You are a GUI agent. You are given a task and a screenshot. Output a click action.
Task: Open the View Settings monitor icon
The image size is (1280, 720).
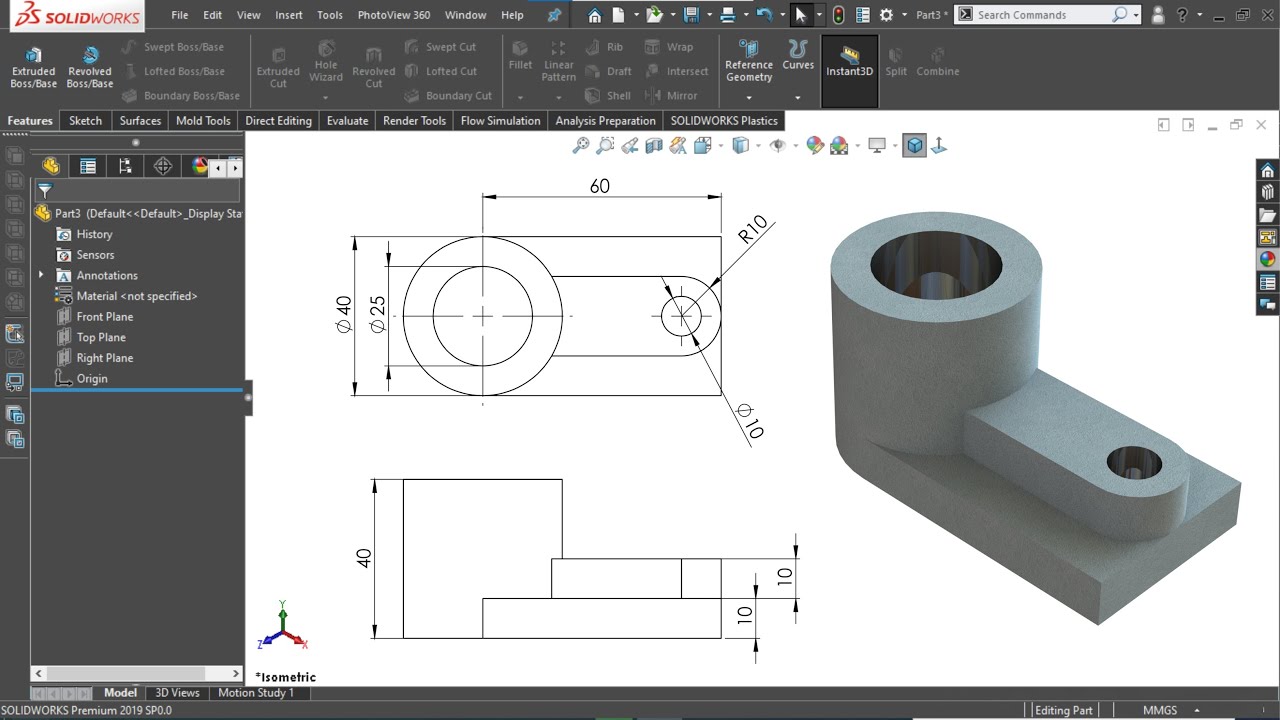click(x=878, y=146)
